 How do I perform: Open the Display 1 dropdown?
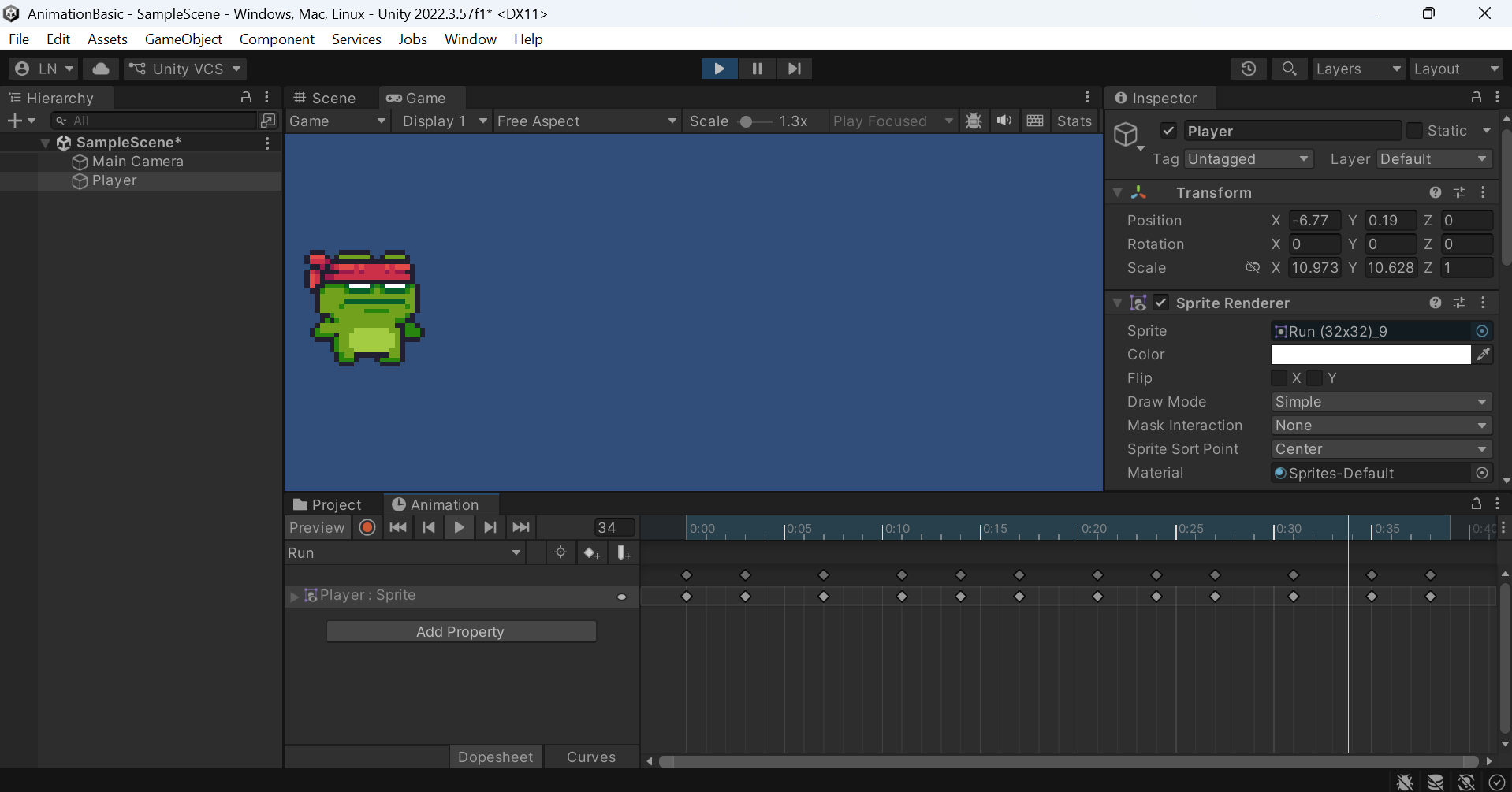[445, 121]
